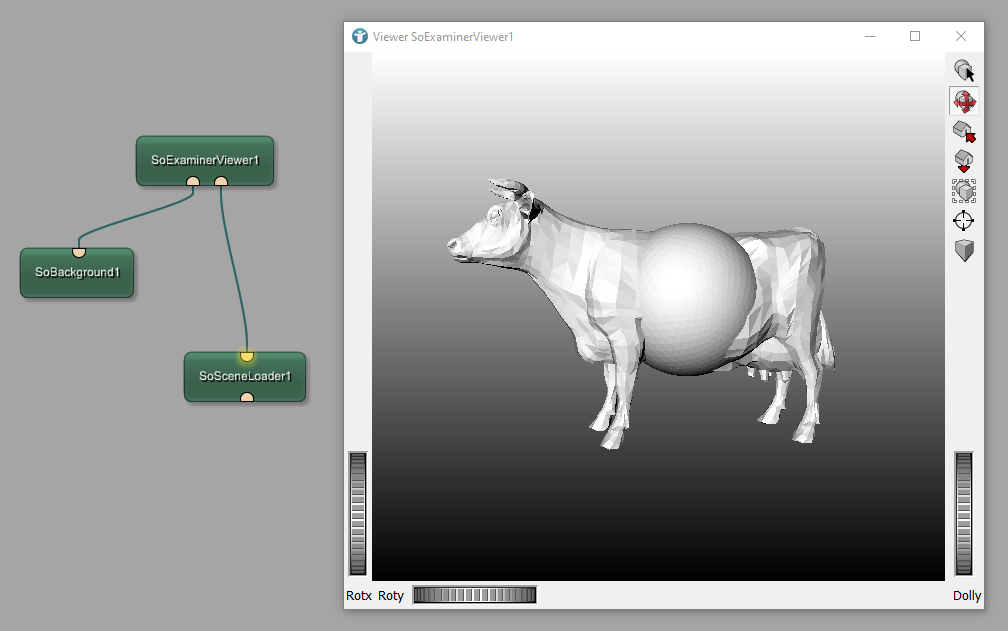Click SoExaminerViewer1's left bottom input connector
The image size is (1008, 631).
coord(193,182)
